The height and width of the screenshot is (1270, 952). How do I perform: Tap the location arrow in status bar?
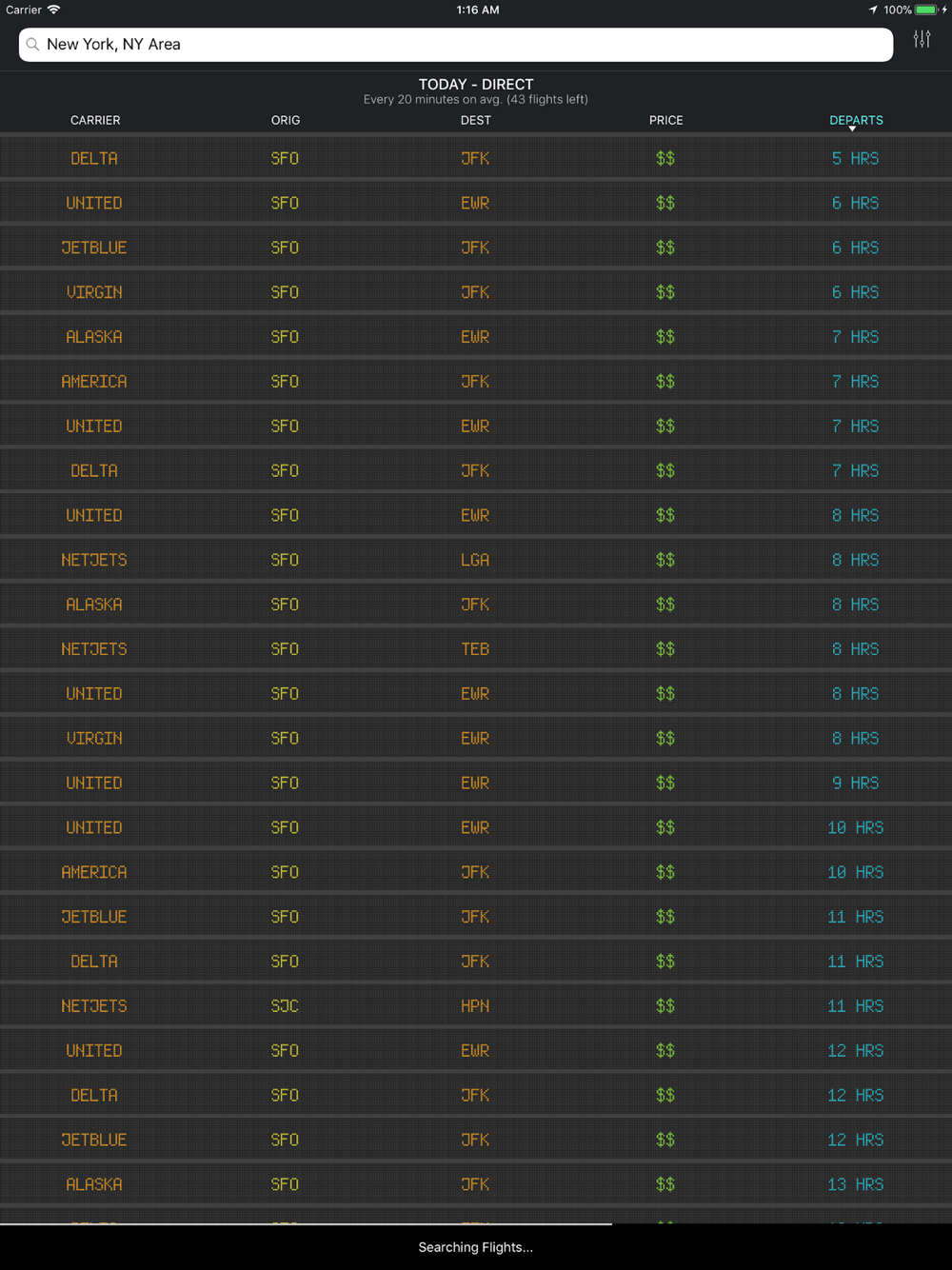[873, 10]
